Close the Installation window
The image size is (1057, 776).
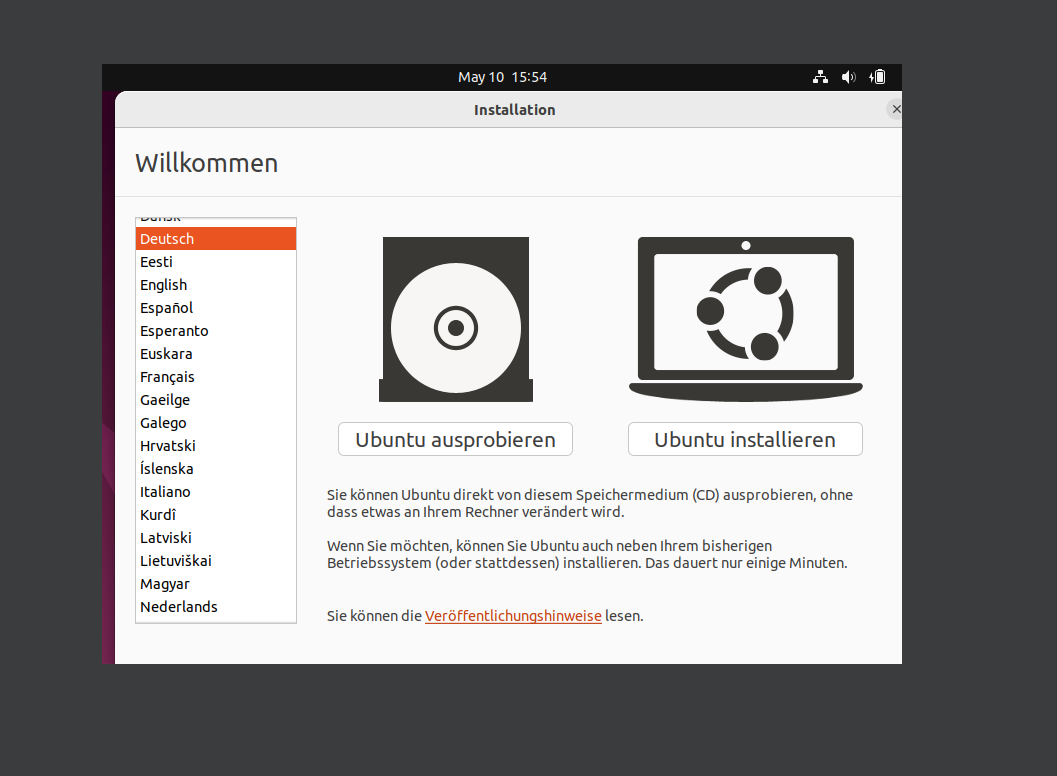895,109
